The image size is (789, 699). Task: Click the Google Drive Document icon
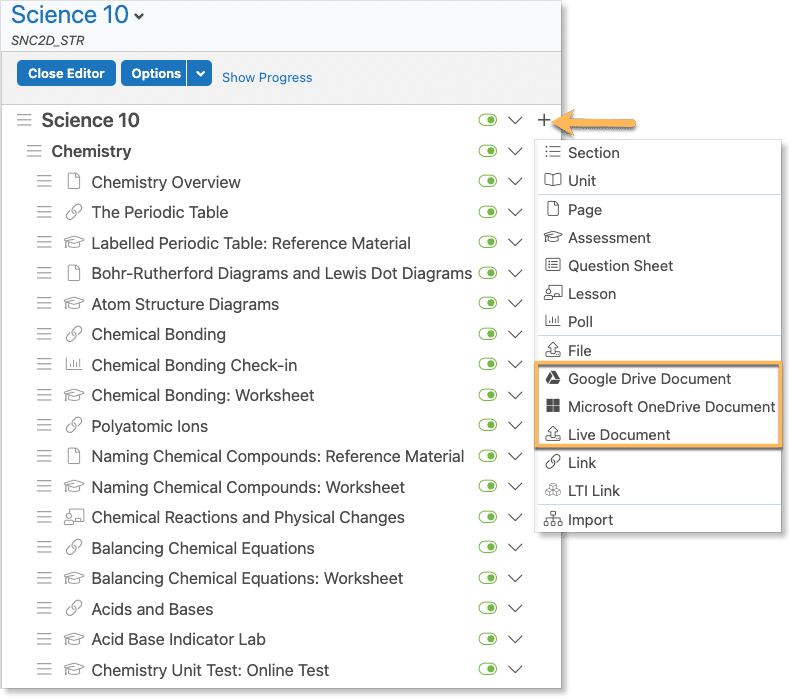[x=552, y=379]
